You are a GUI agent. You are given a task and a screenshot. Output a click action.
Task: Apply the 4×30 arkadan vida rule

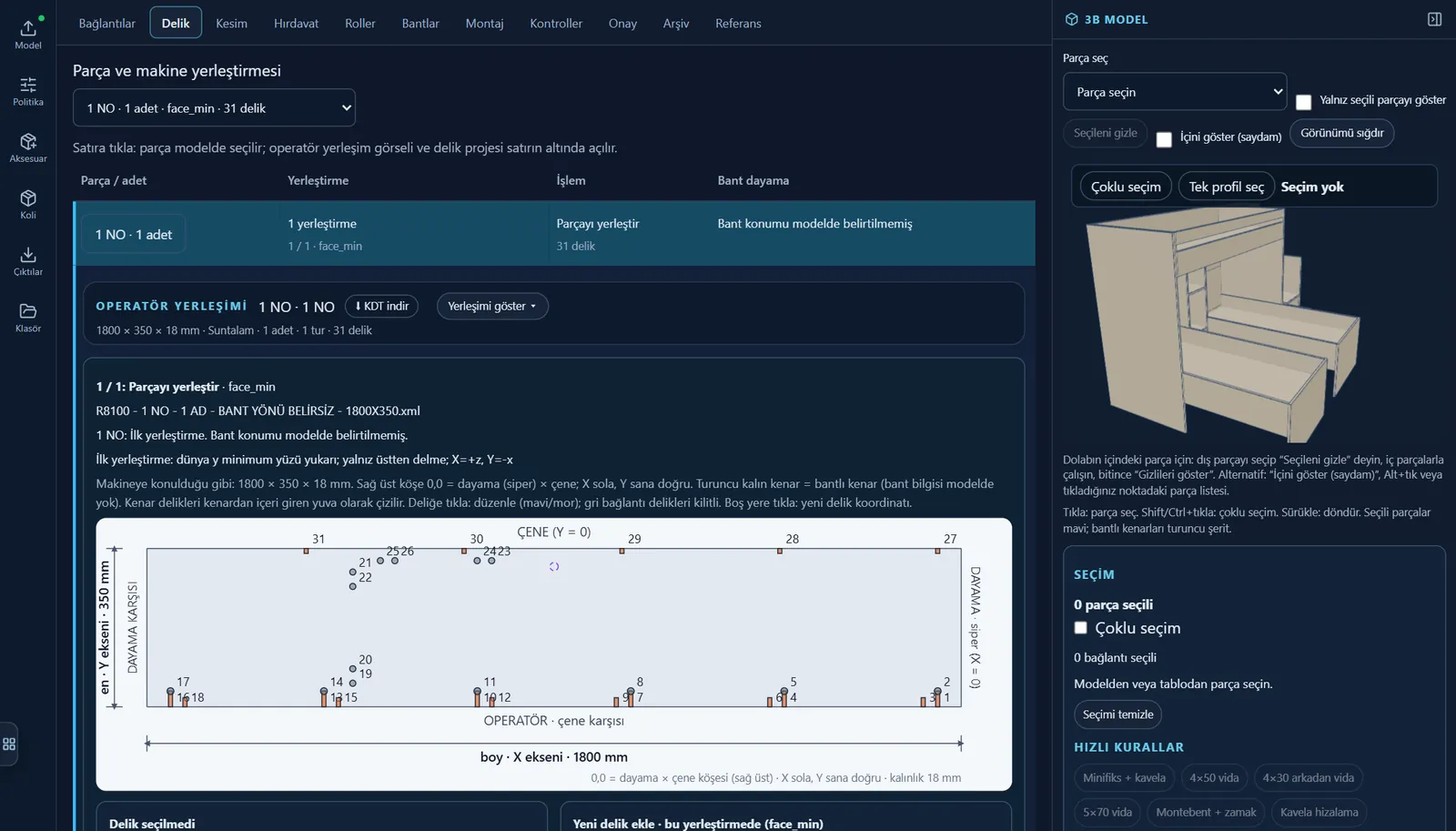click(x=1308, y=777)
